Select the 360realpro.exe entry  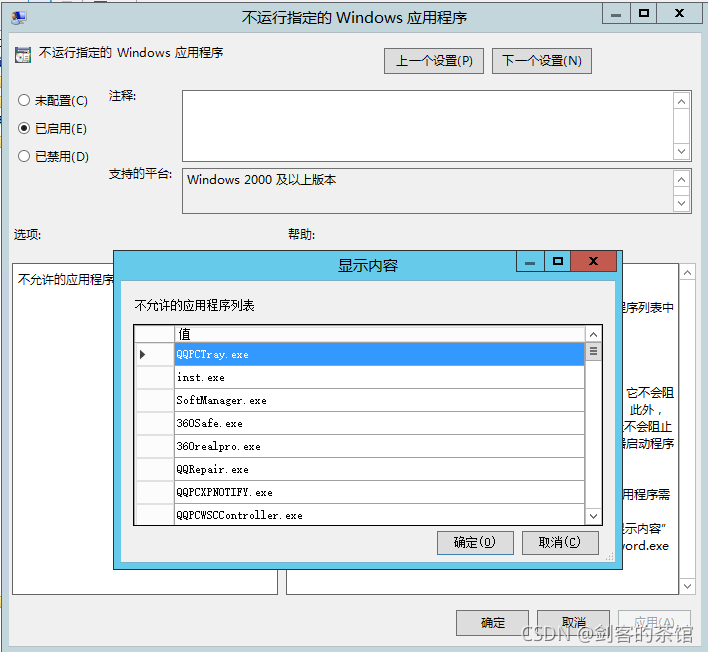(x=379, y=447)
